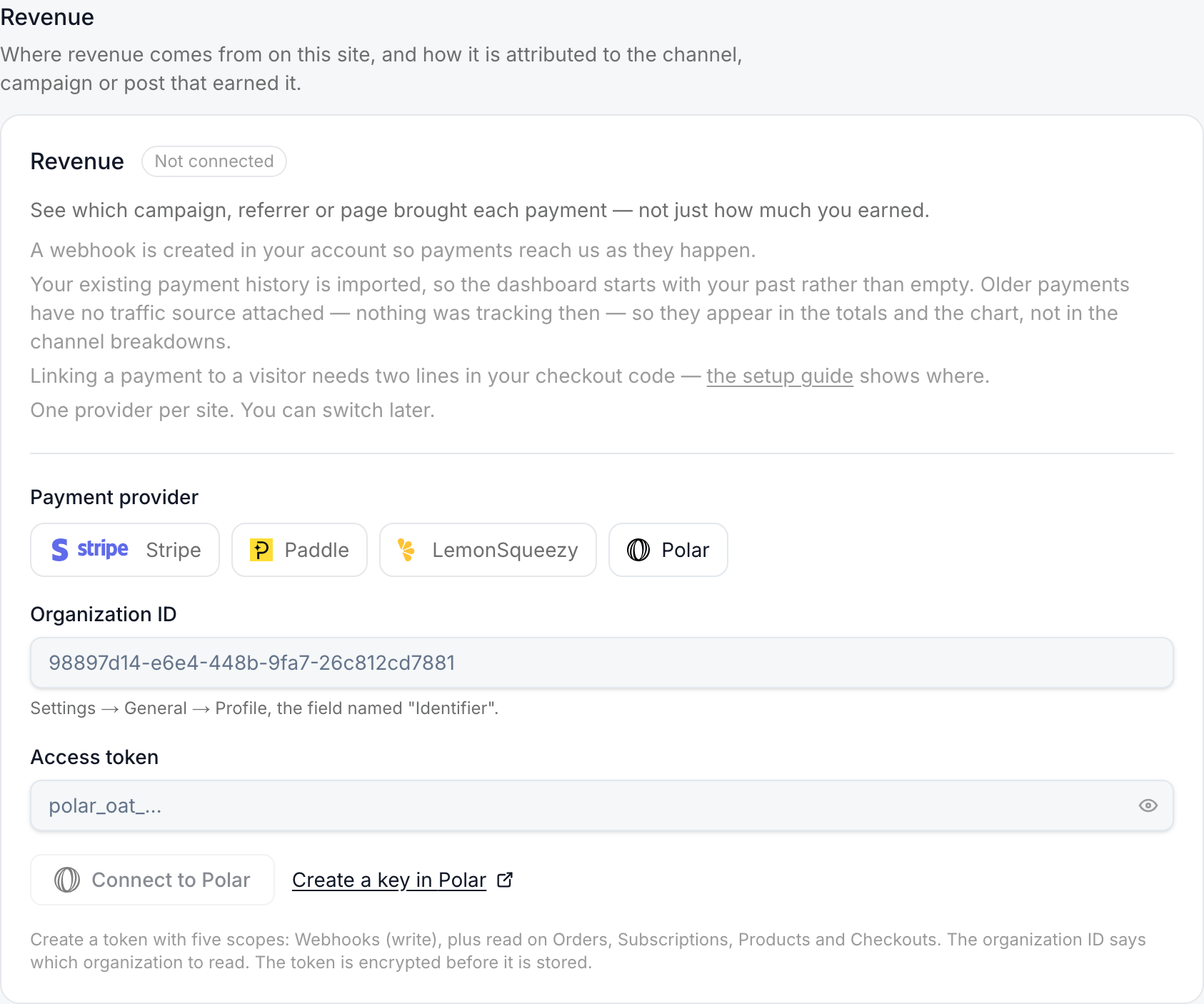This screenshot has width=1204, height=1004.
Task: Show the access token with the eye icon
Action: pyautogui.click(x=1148, y=805)
